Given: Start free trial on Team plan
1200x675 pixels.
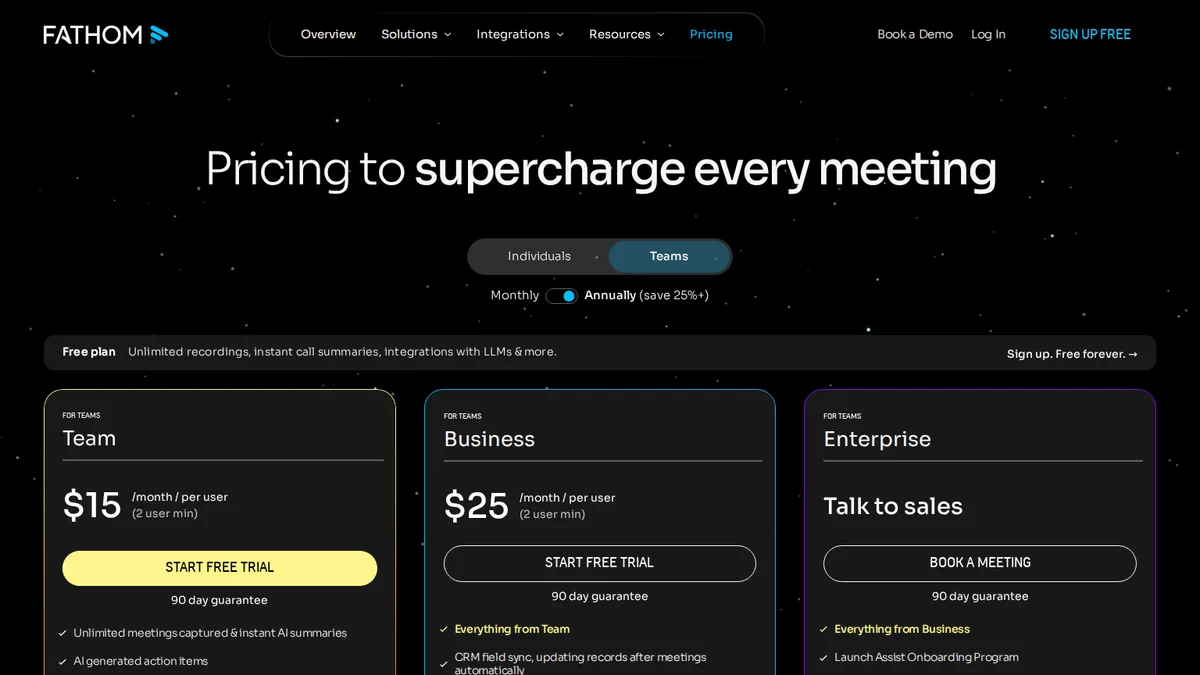Looking at the screenshot, I should (220, 568).
